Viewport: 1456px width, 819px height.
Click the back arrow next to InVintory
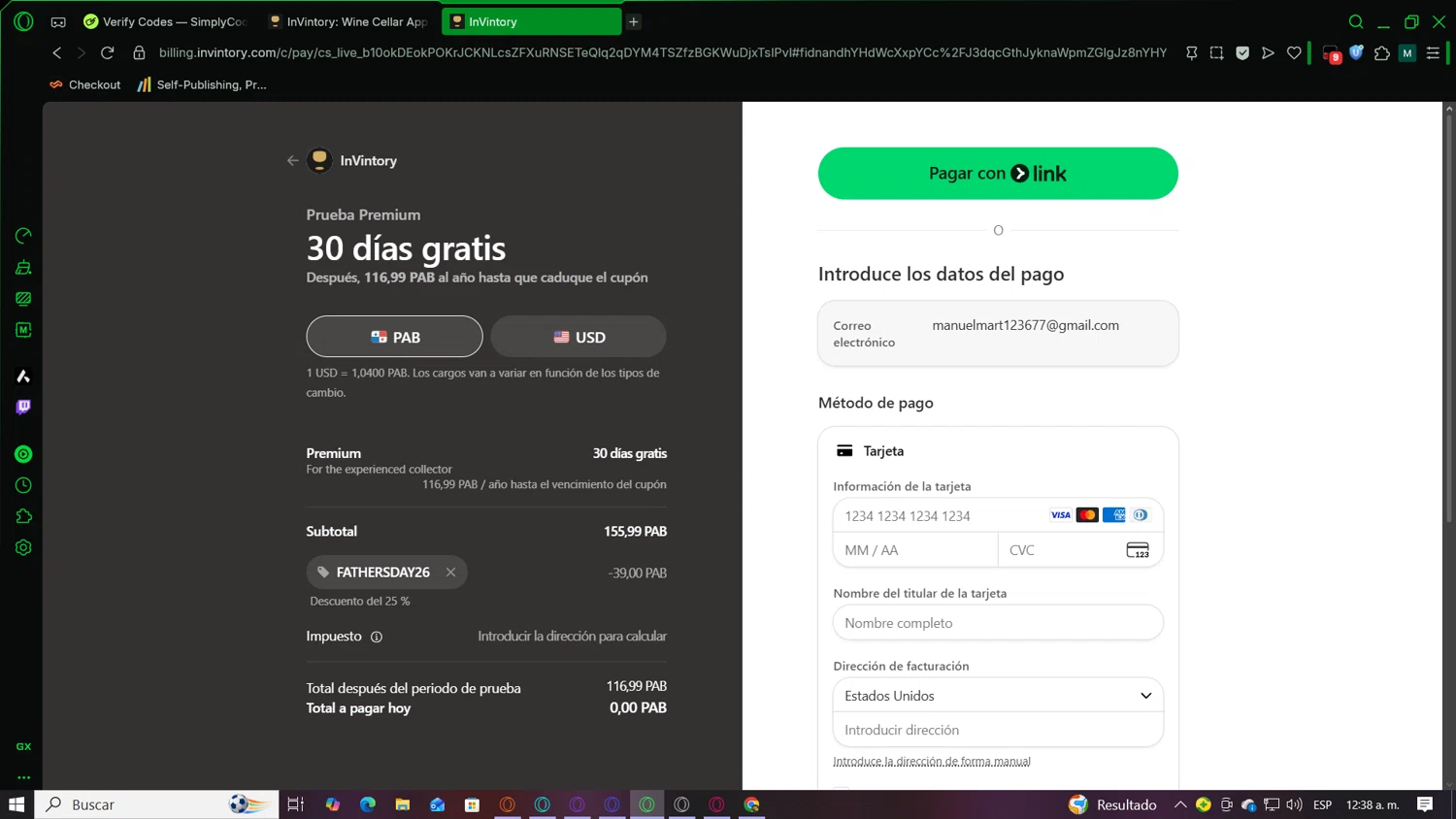pos(292,161)
